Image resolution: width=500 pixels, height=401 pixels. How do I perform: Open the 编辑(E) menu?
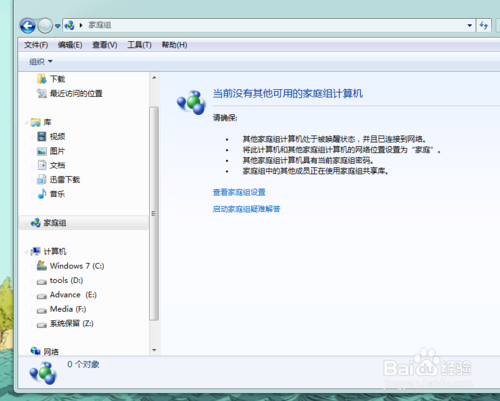(x=70, y=45)
